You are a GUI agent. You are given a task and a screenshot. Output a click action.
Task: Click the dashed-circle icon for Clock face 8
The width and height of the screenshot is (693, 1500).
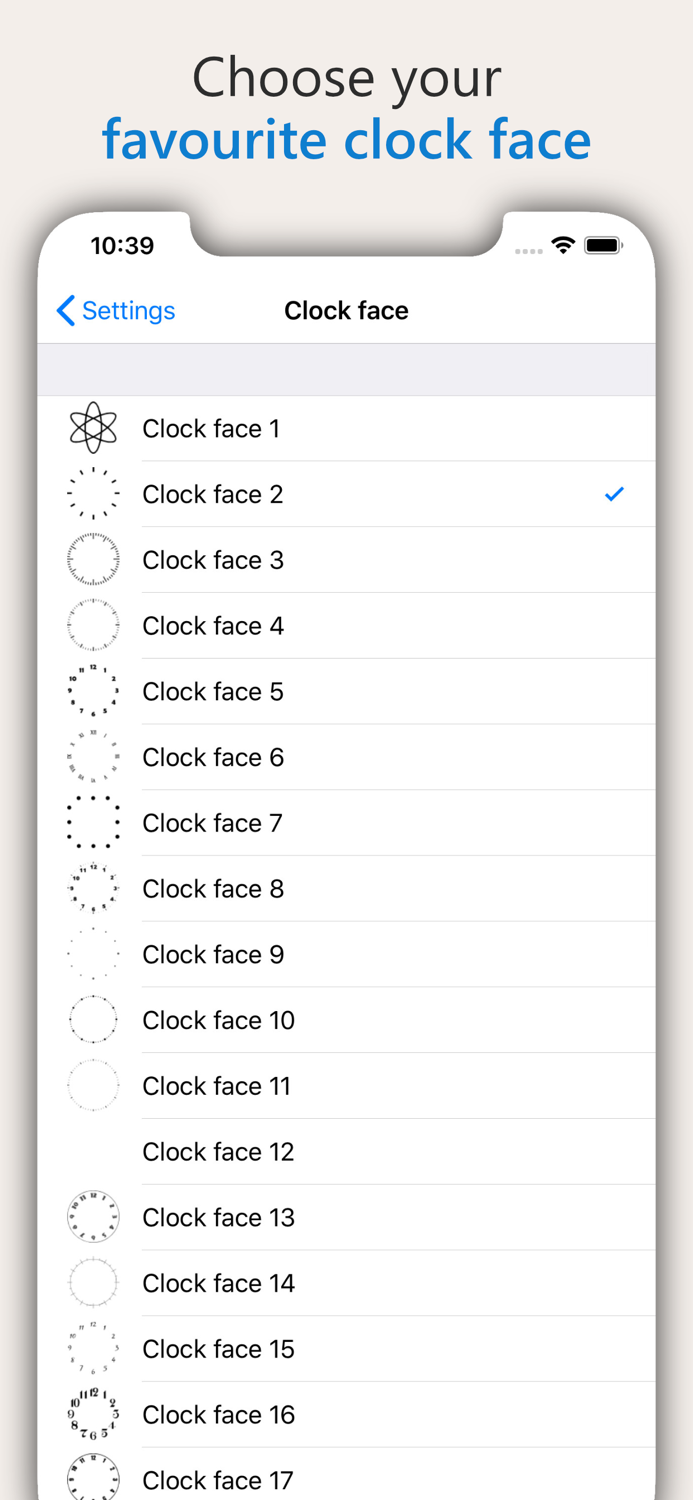93,887
